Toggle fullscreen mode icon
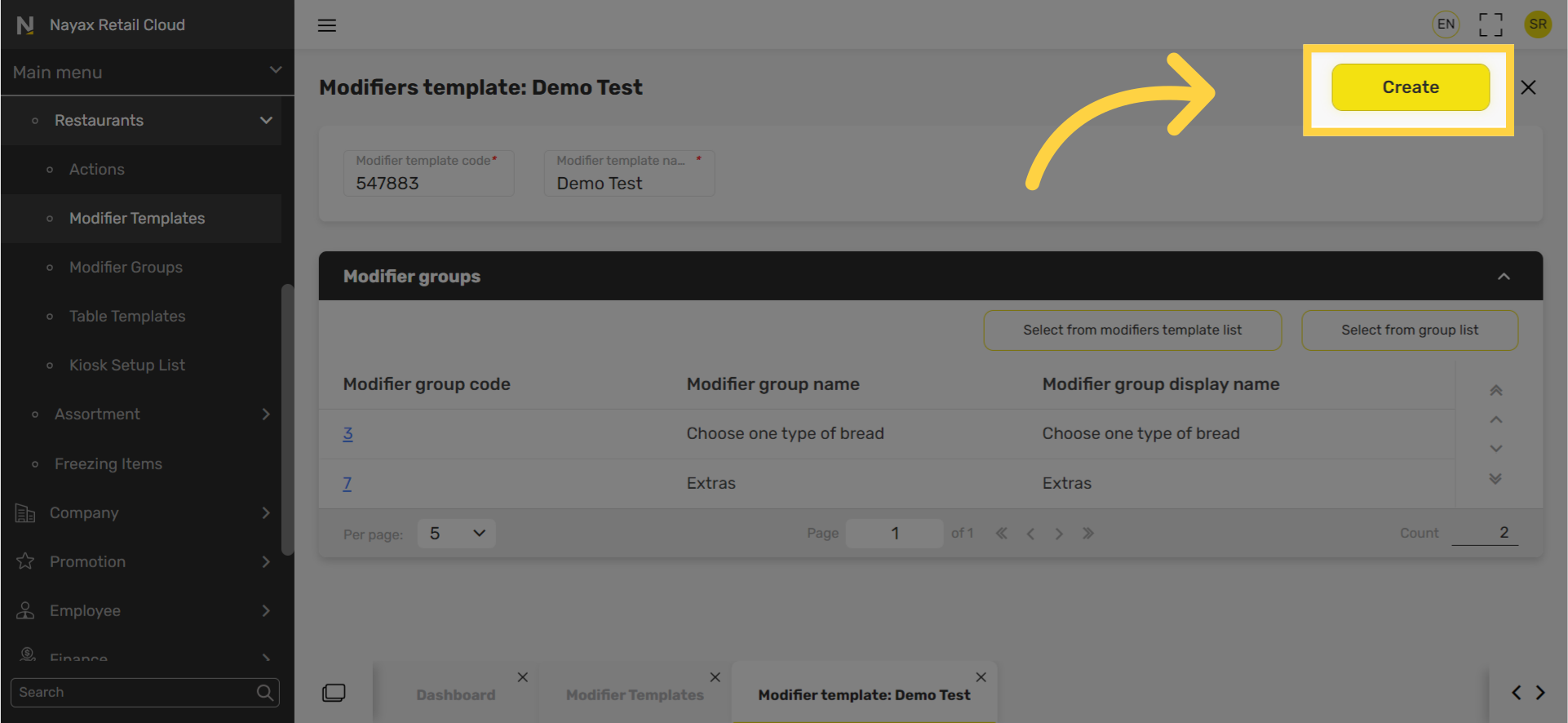1568x723 pixels. pos(1490,24)
